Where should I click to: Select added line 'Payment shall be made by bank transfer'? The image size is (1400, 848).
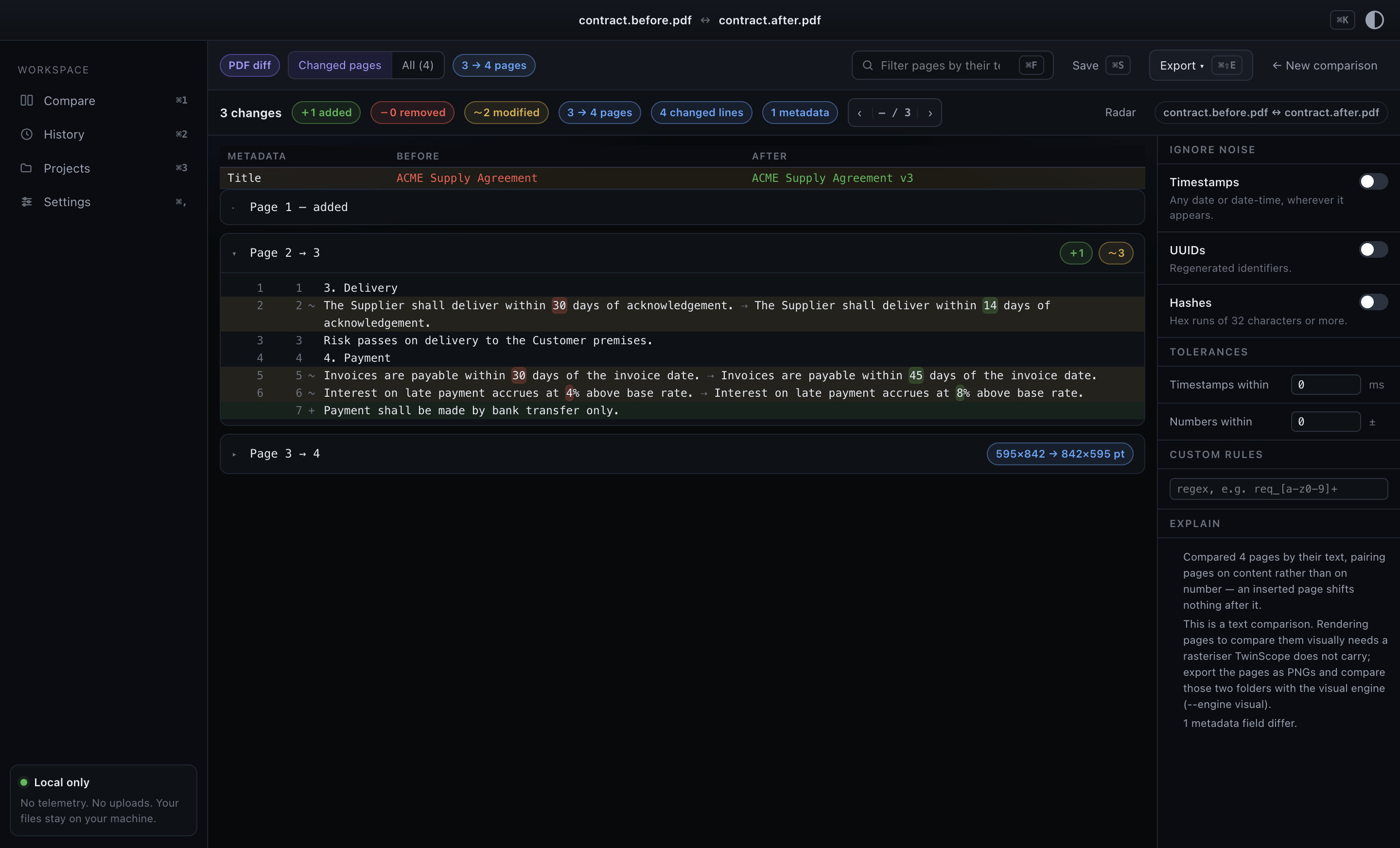(682, 410)
